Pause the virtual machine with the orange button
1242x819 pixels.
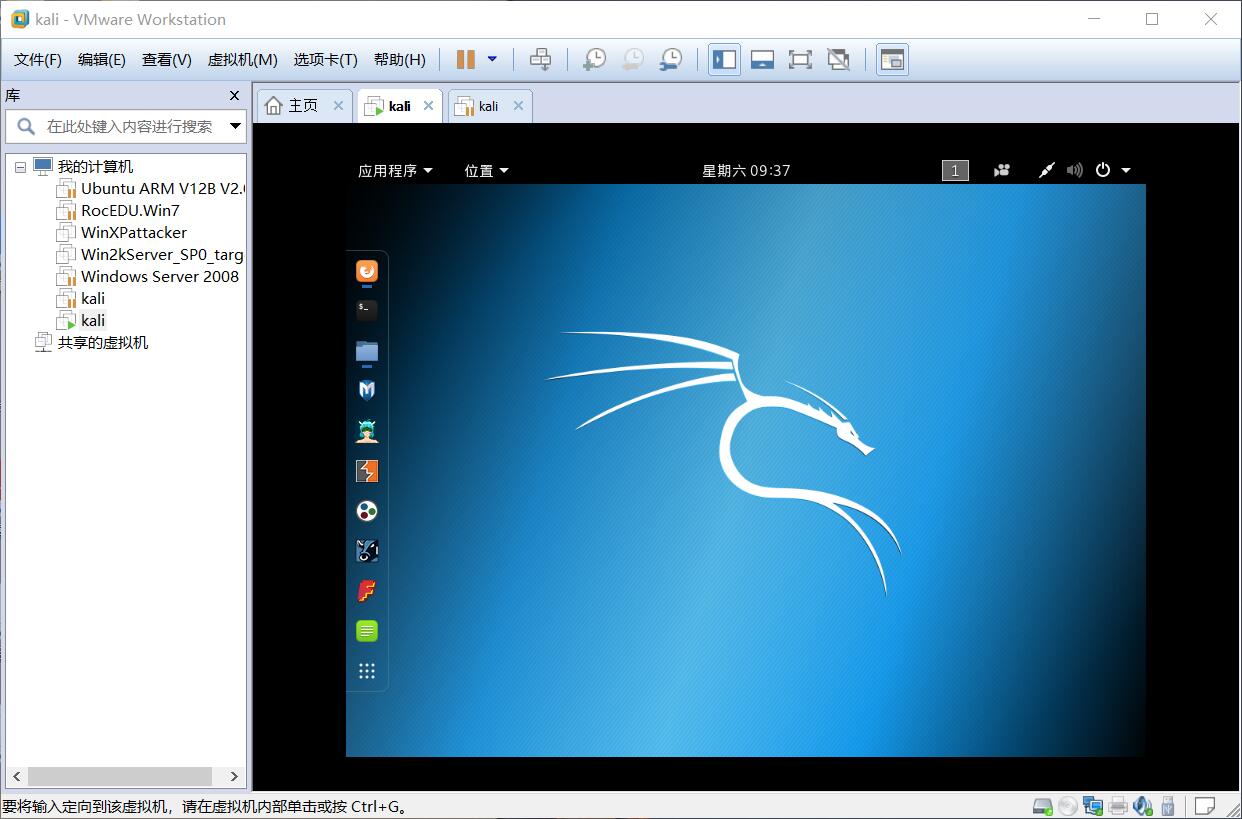[x=465, y=60]
